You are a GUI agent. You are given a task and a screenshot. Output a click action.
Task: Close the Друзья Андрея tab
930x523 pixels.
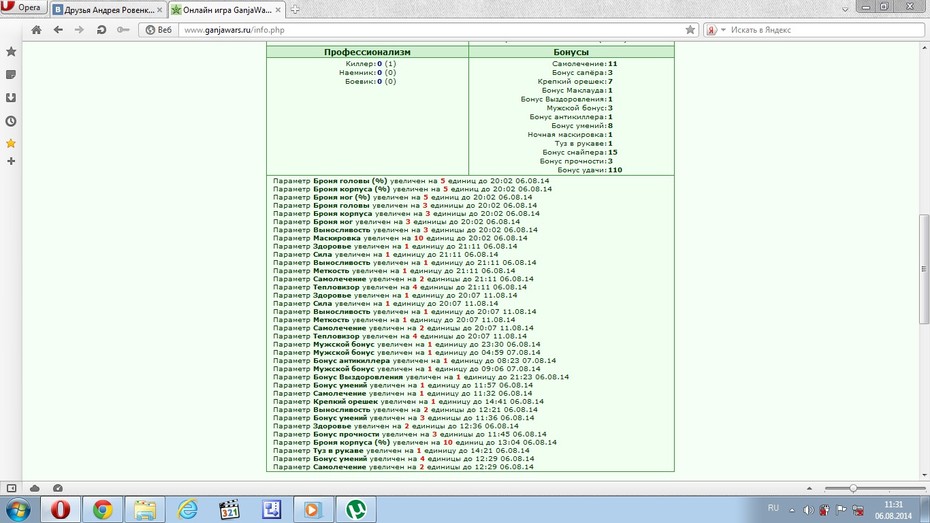(160, 10)
